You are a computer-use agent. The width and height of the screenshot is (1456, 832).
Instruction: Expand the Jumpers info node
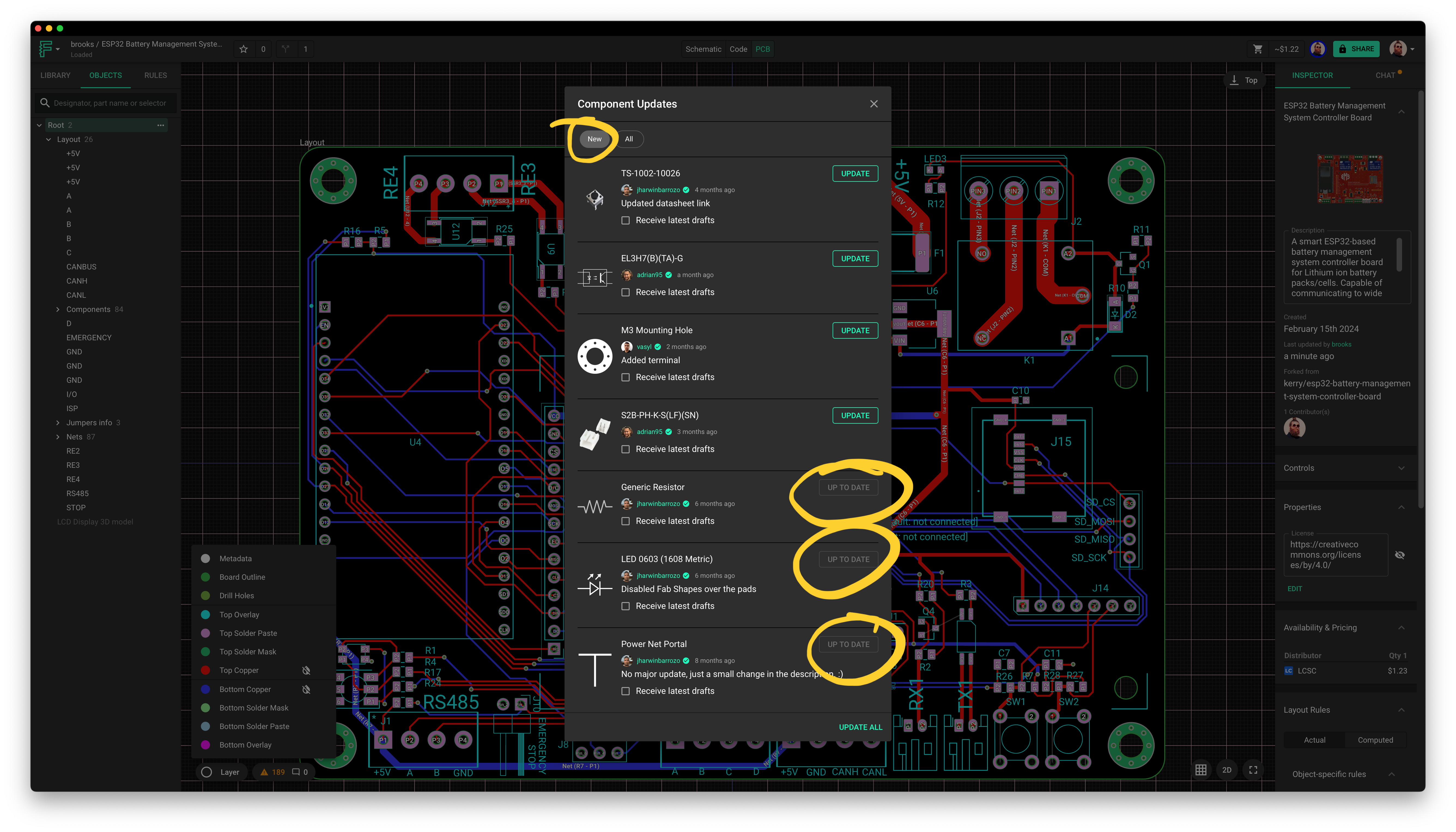point(58,423)
